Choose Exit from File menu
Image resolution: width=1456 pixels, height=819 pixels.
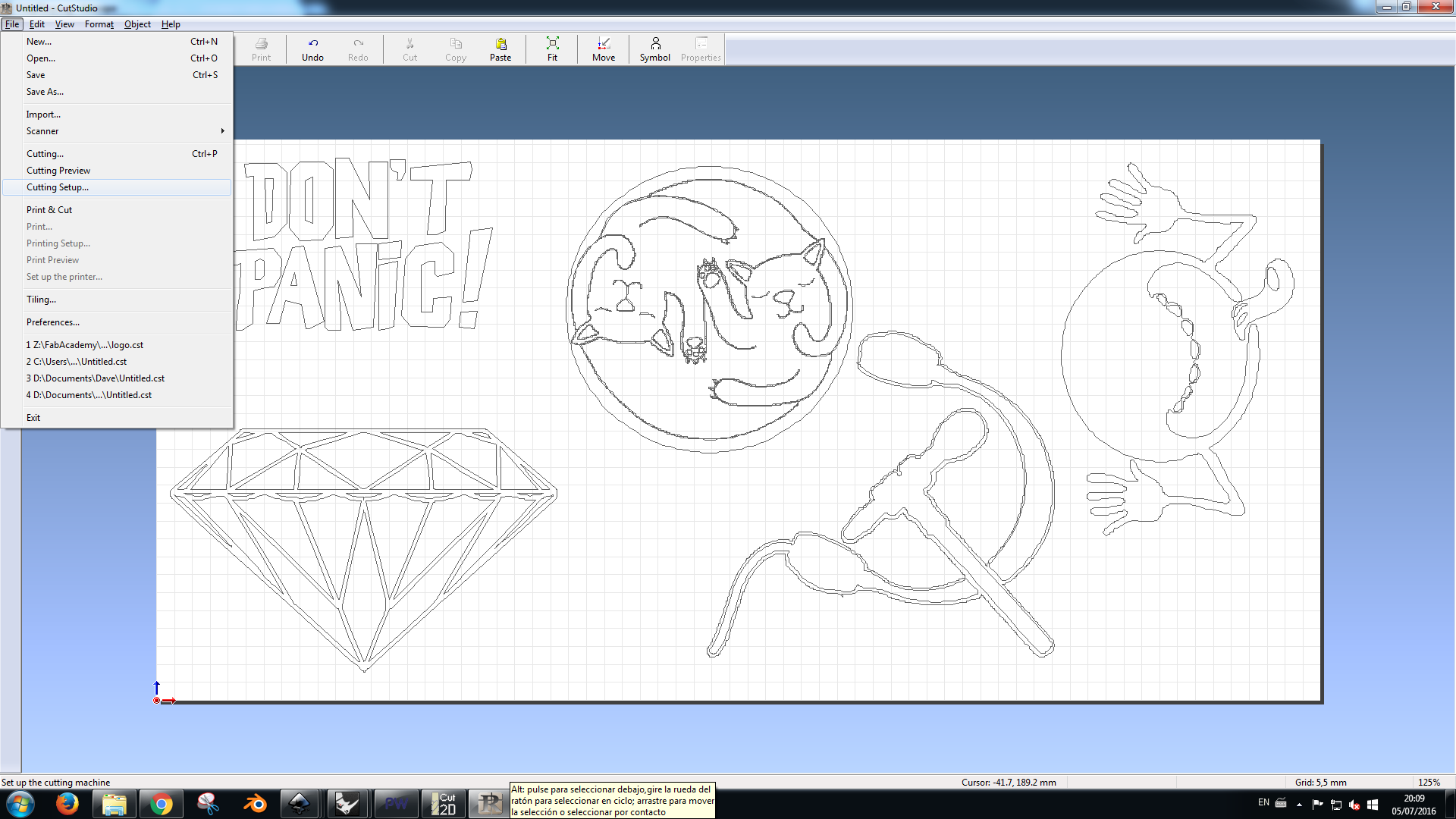[x=117, y=418]
